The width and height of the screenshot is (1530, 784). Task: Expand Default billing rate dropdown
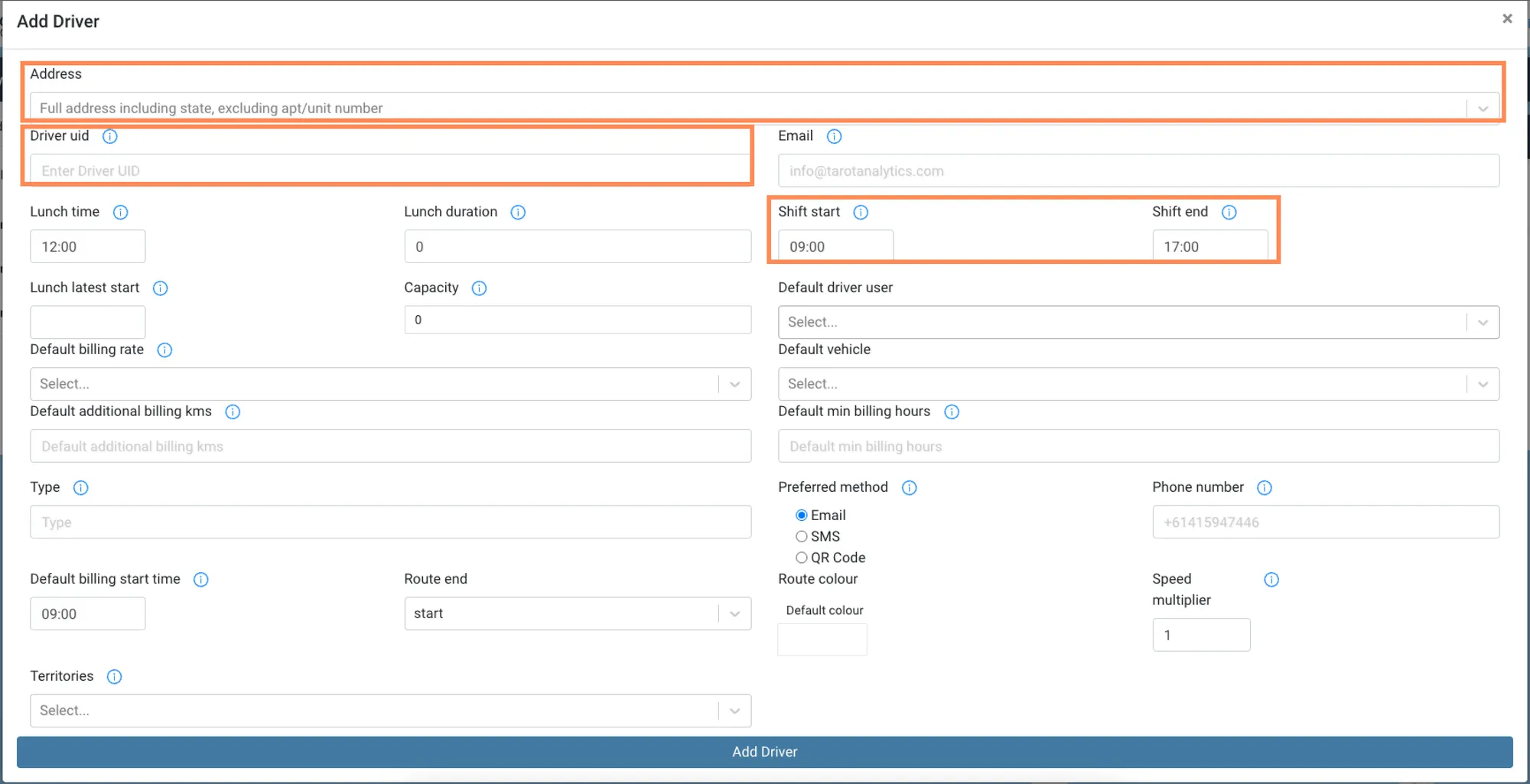point(390,384)
